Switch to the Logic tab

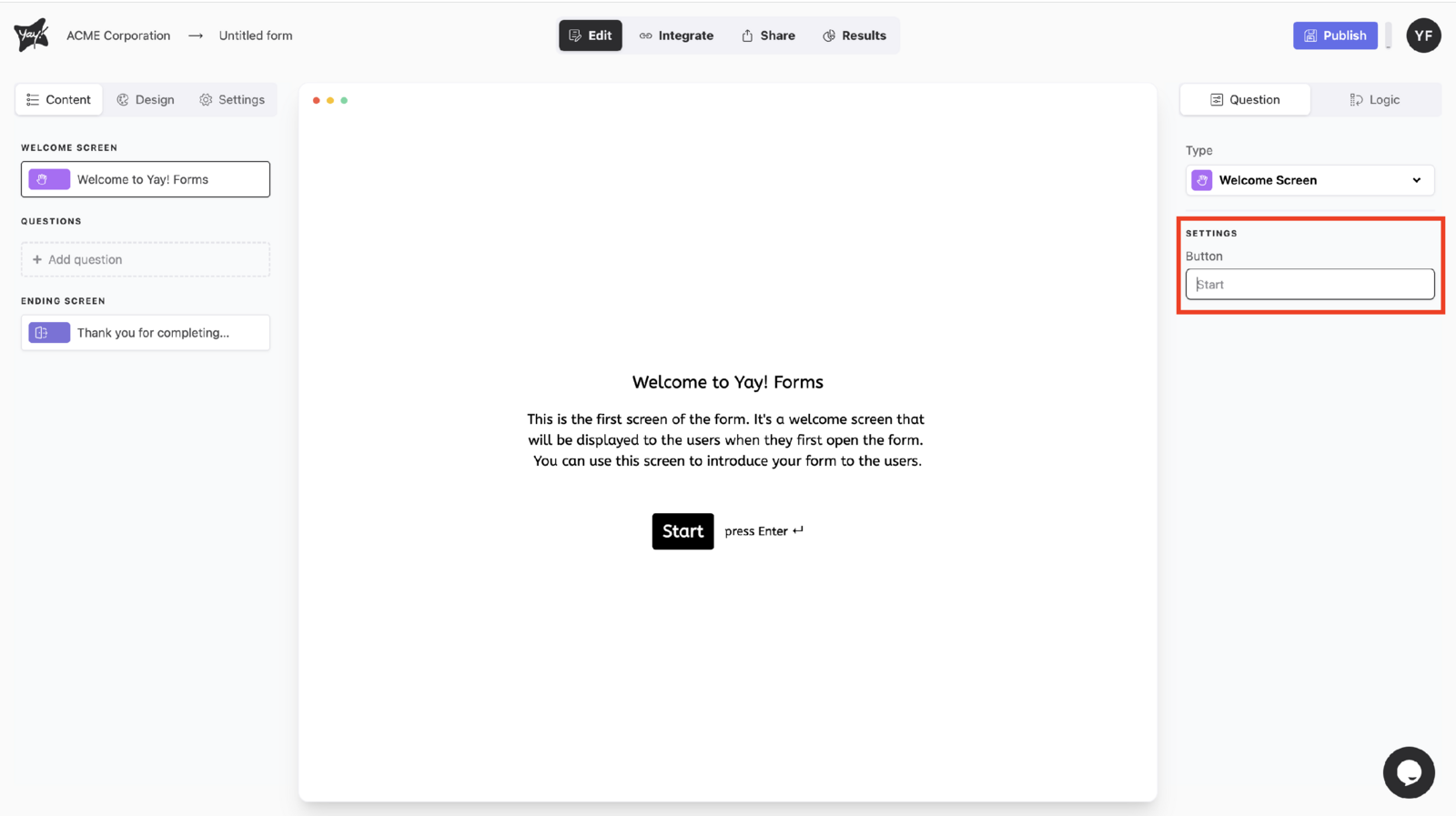coord(1374,100)
